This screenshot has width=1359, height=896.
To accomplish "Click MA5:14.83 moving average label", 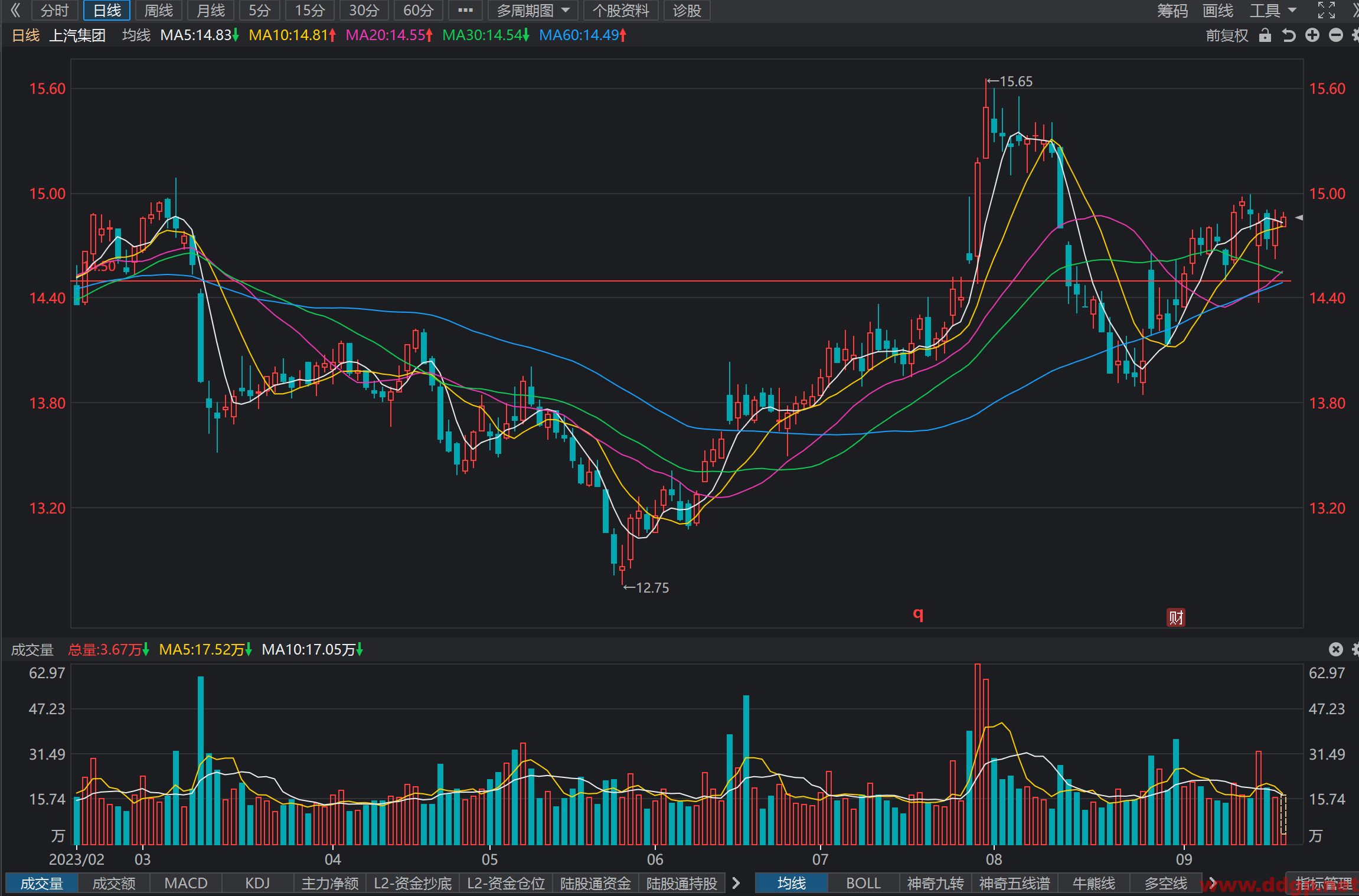I will (x=199, y=35).
